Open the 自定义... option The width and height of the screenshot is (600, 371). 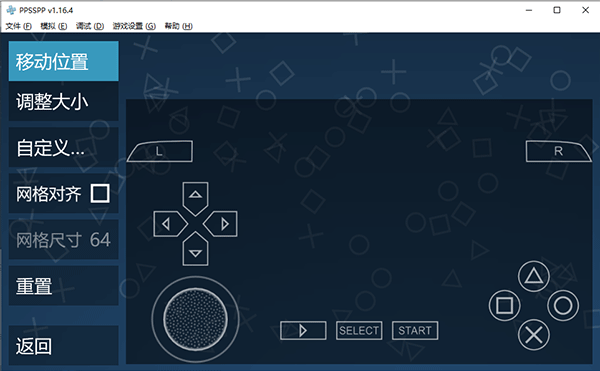coord(64,148)
